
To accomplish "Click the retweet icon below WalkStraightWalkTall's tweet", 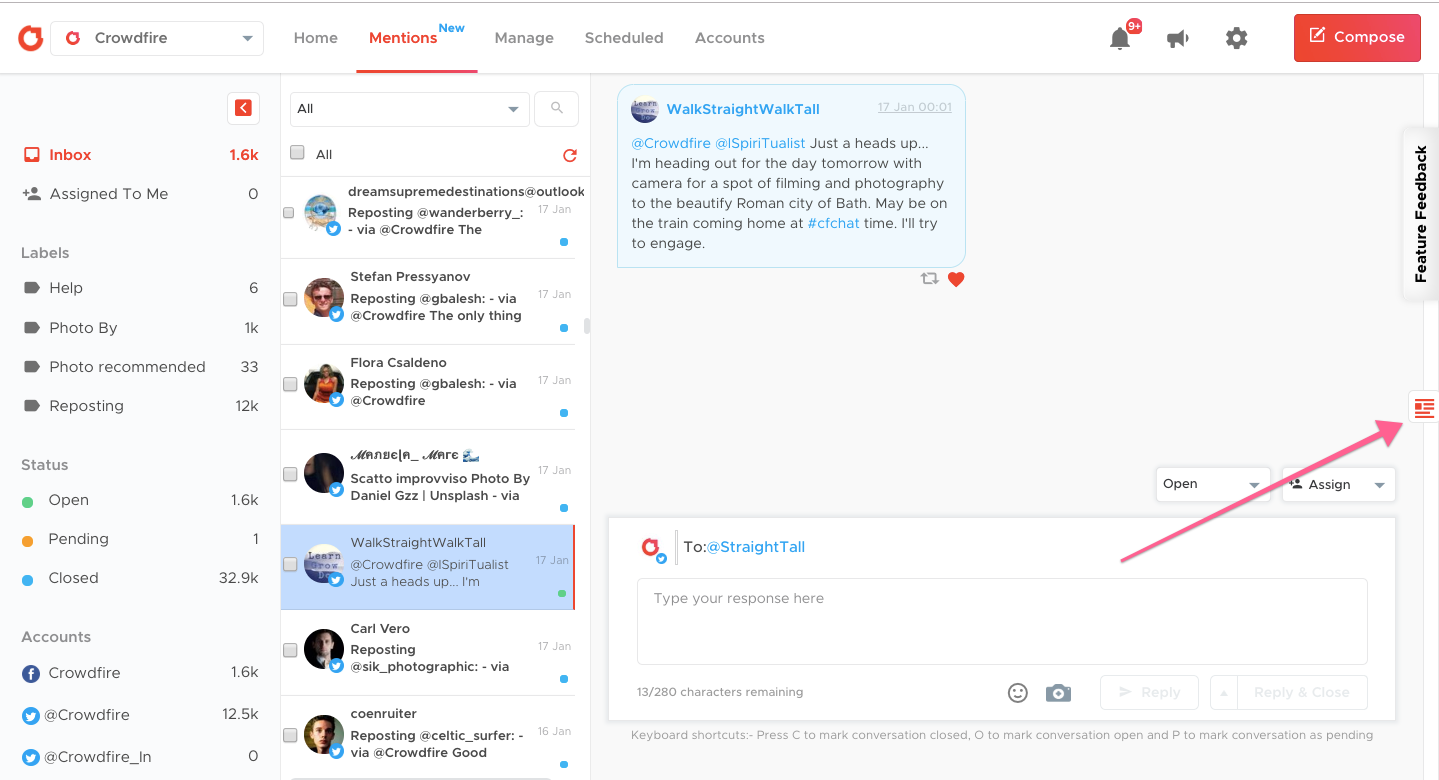I will (x=929, y=279).
